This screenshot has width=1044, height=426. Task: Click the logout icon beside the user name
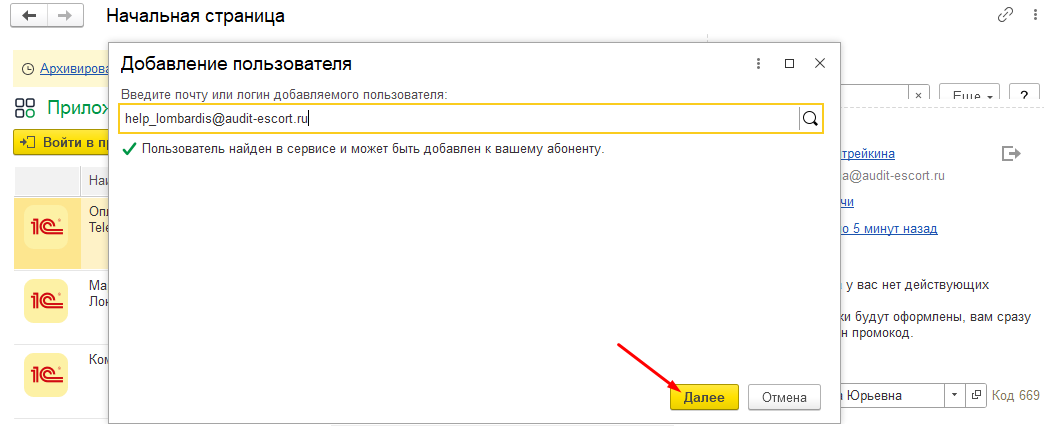click(x=1010, y=153)
